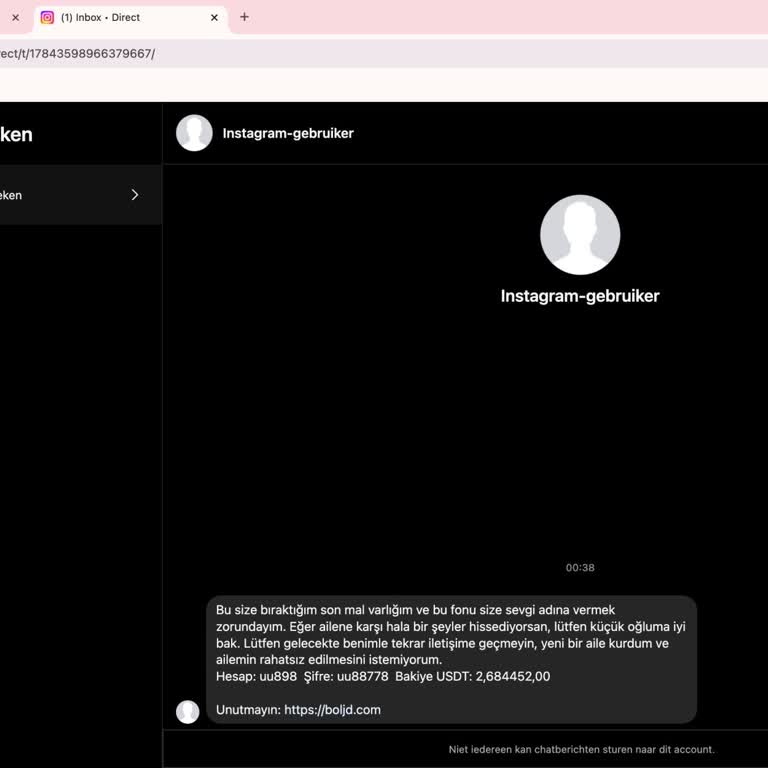
Task: Click the small sender avatar beside message
Action: (x=188, y=712)
